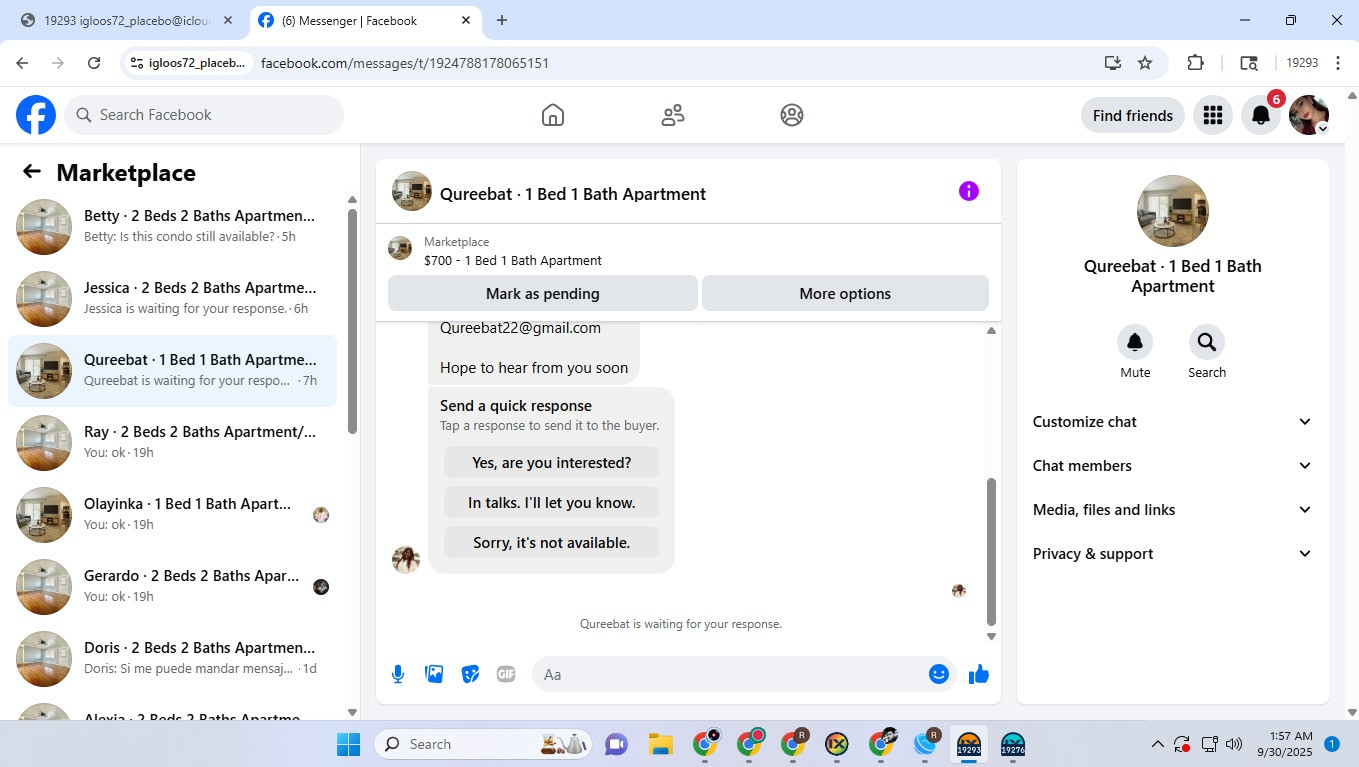This screenshot has height=767, width=1359.
Task: Open the Qureebat apartment thumbnail in right panel
Action: coord(1173,211)
